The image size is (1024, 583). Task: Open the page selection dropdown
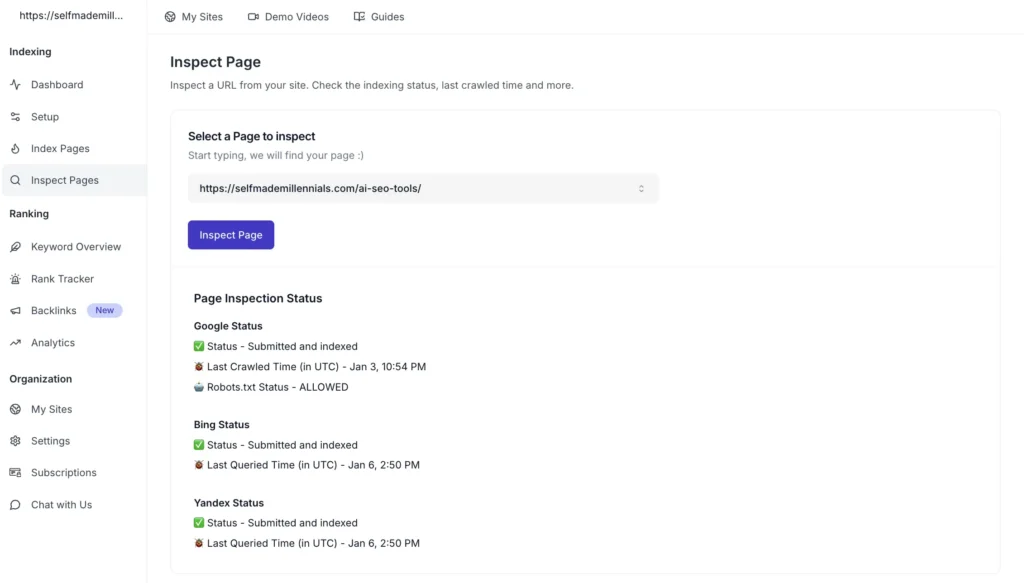point(423,188)
